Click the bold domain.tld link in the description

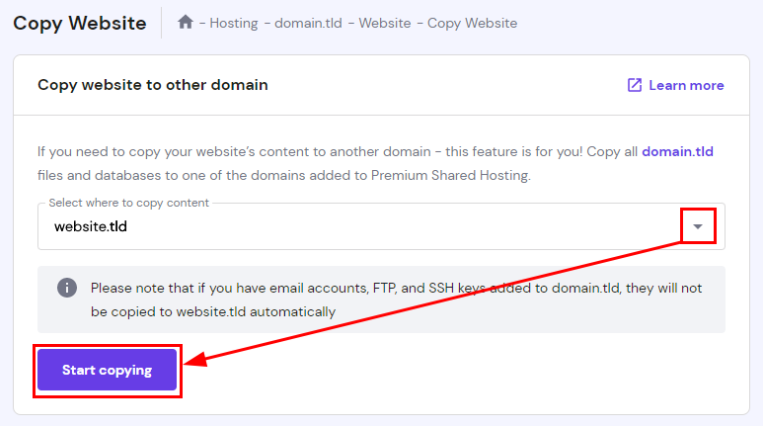[x=677, y=152]
